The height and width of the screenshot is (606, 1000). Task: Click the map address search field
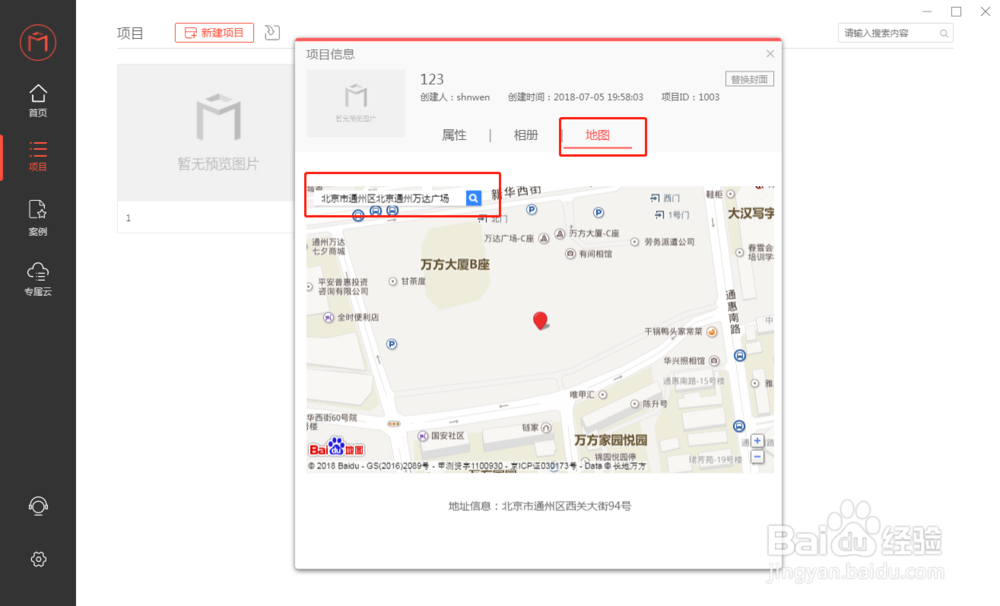point(390,198)
